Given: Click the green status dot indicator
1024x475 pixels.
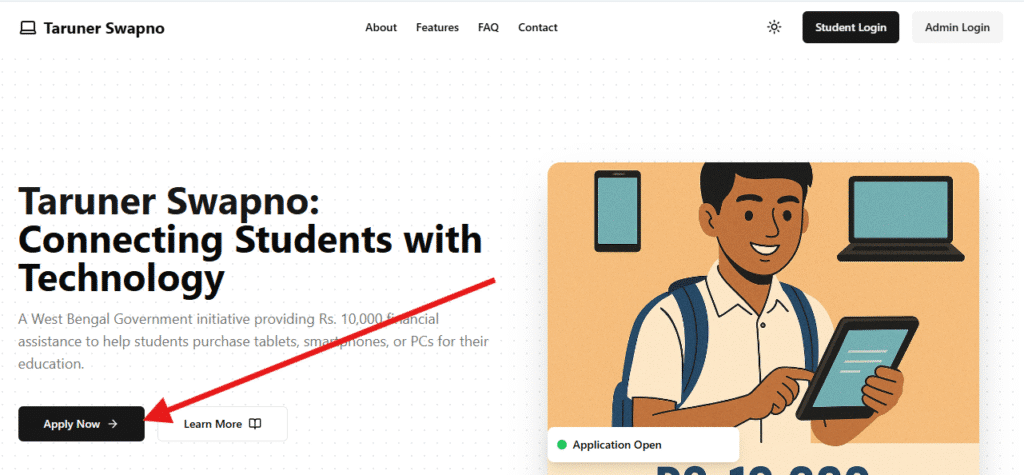Looking at the screenshot, I should click(x=561, y=444).
